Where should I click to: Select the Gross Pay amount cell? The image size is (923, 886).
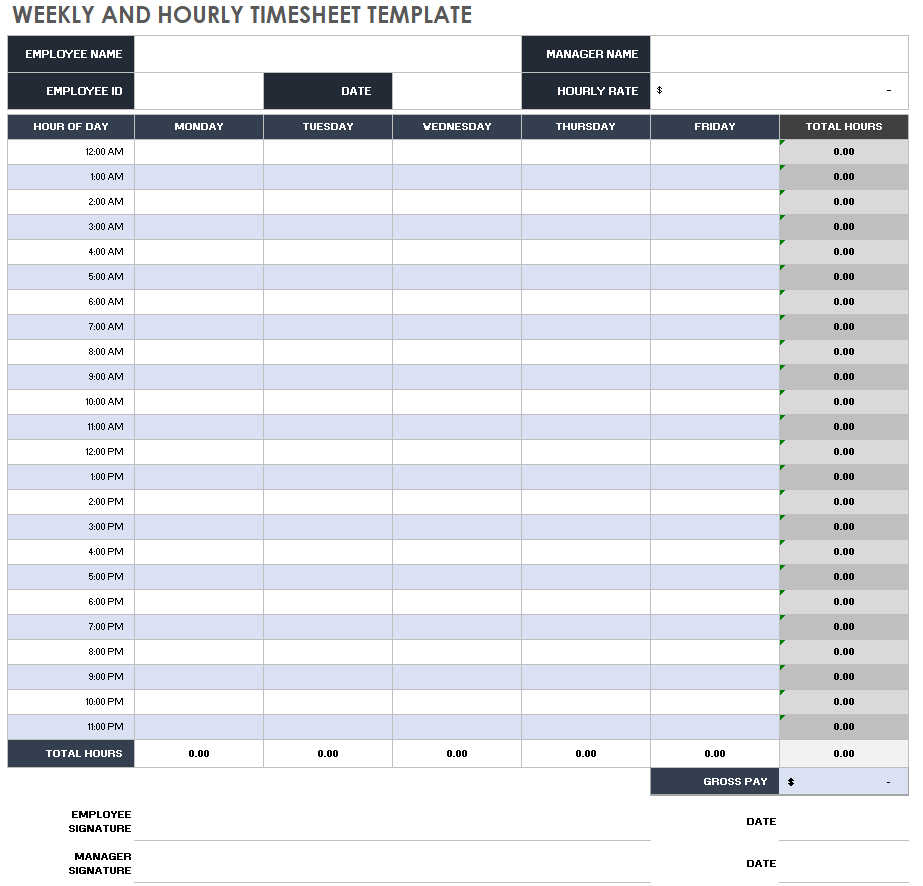[844, 782]
